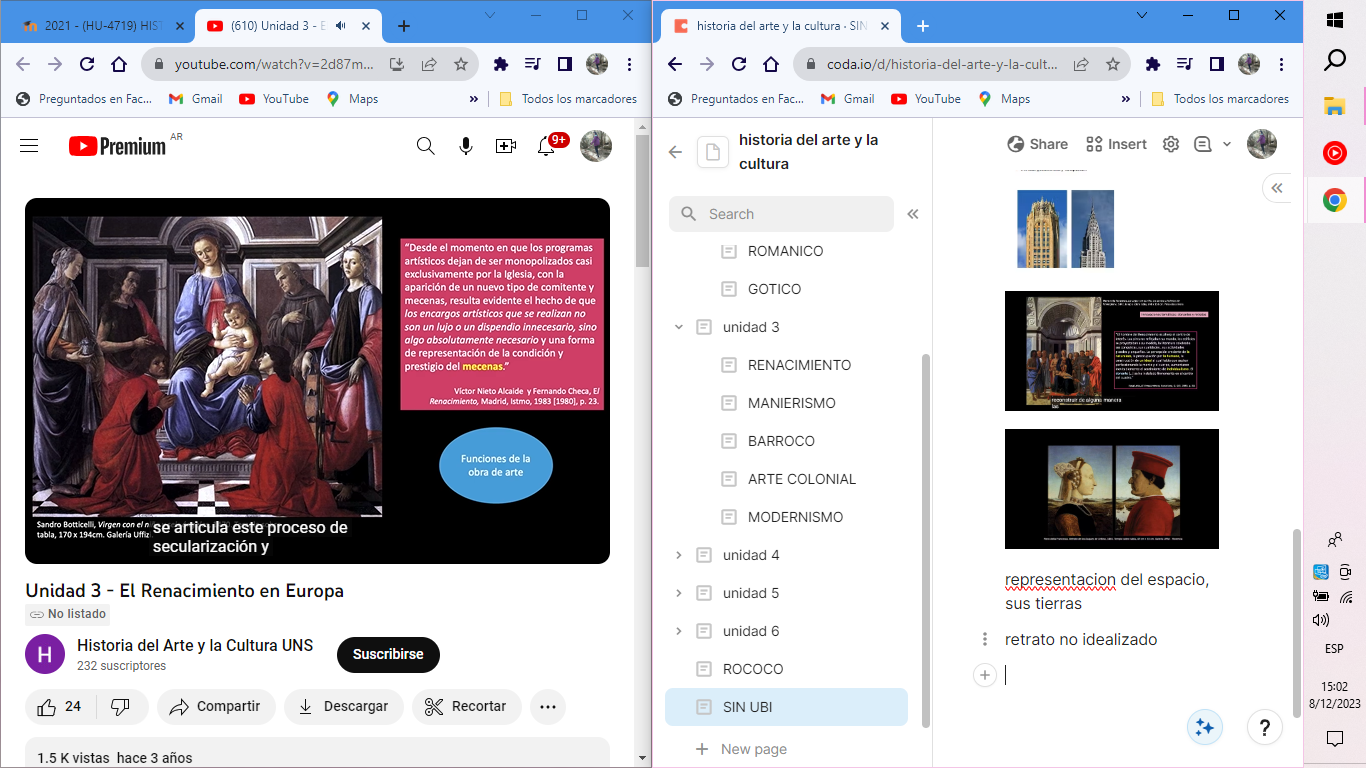1366x768 pixels.
Task: Expand unidad 6 section
Action: pyautogui.click(x=679, y=631)
